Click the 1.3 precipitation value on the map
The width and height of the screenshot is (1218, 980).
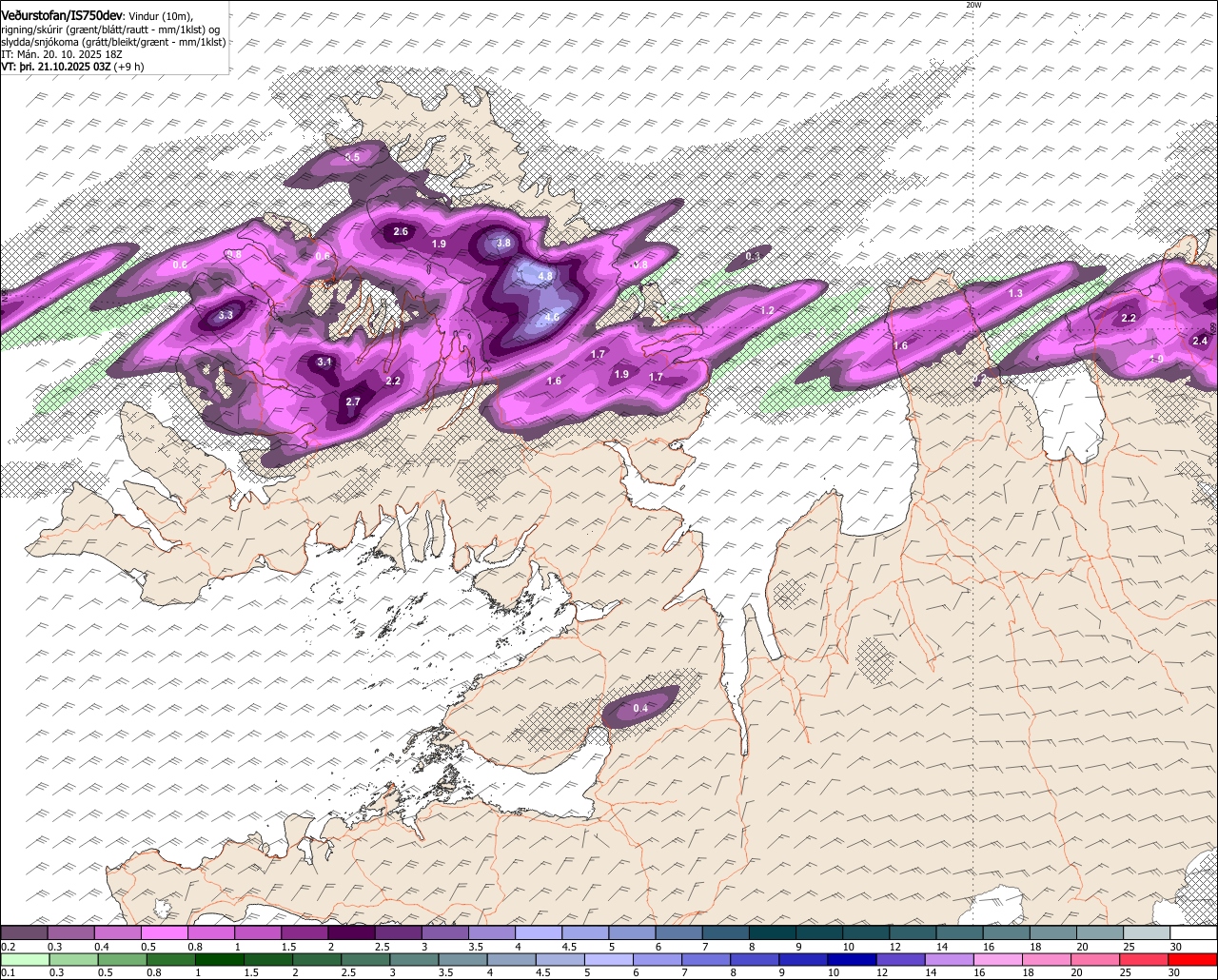coord(1015,294)
